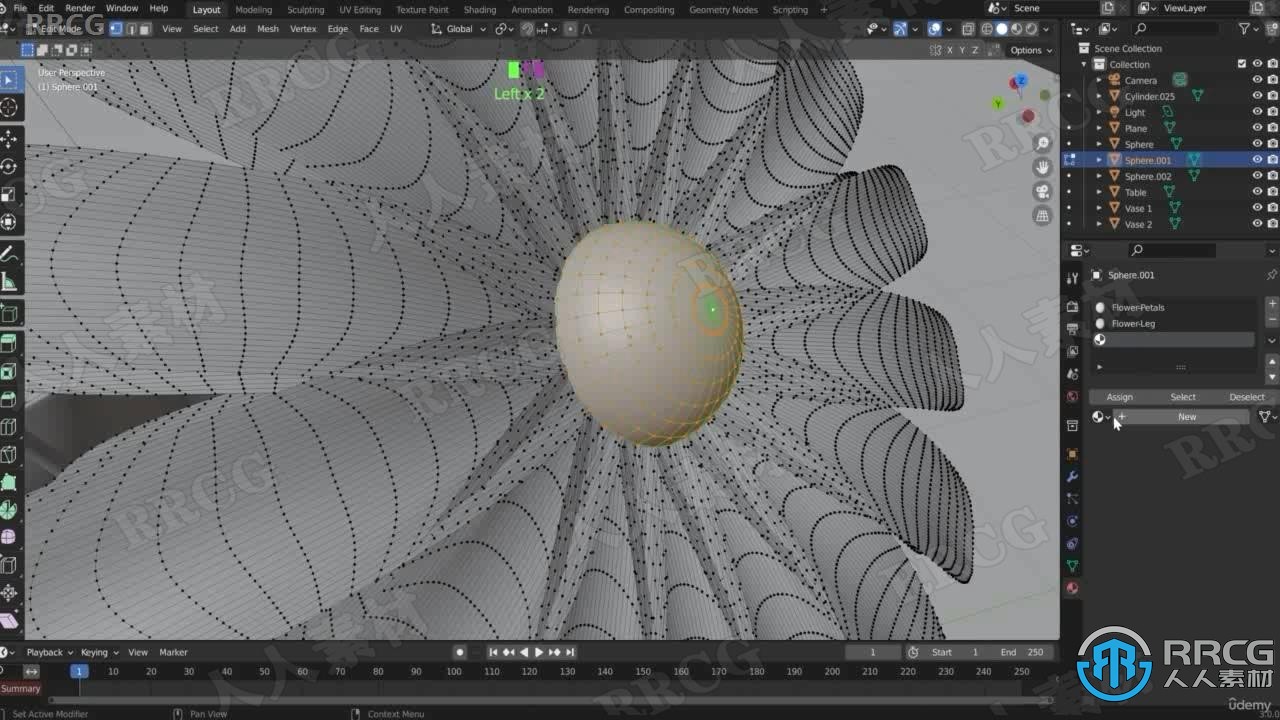Select the Spin tool
The image size is (1280, 720).
tap(9, 510)
